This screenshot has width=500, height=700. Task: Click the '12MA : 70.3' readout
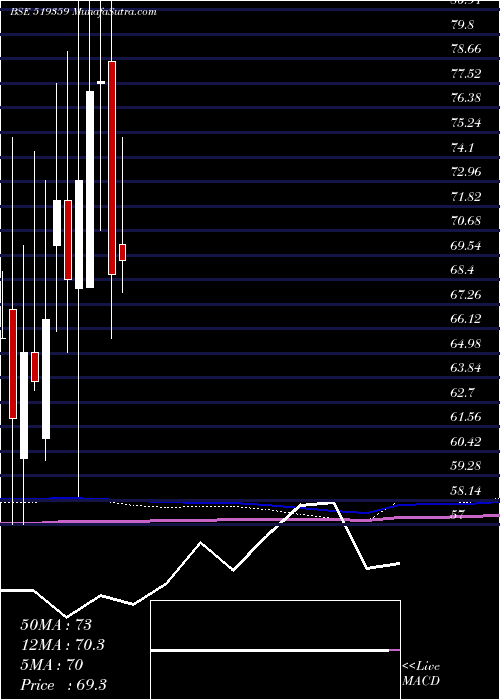(63, 645)
